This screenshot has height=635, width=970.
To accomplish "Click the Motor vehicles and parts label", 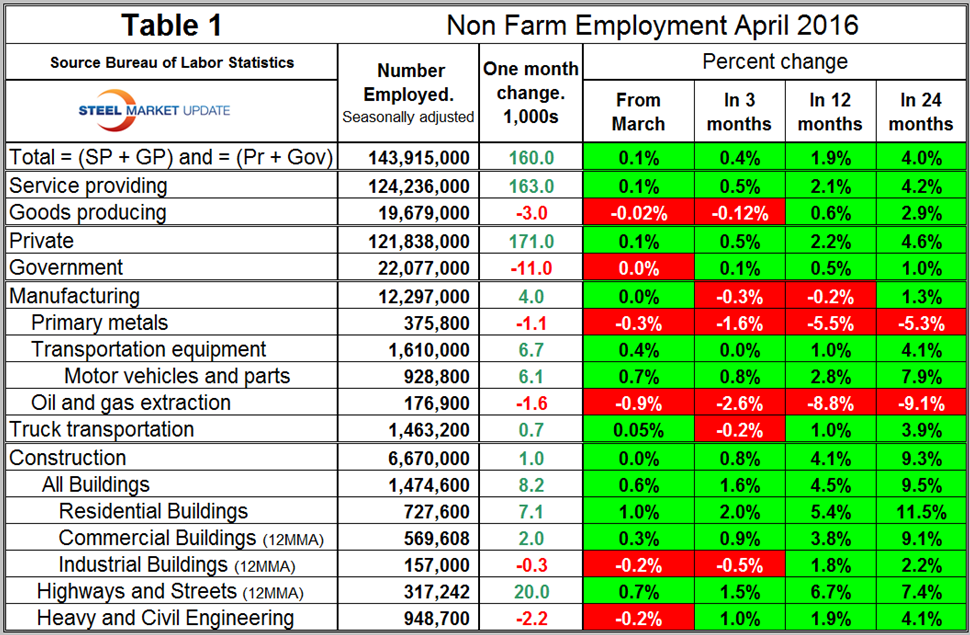I will pos(177,376).
